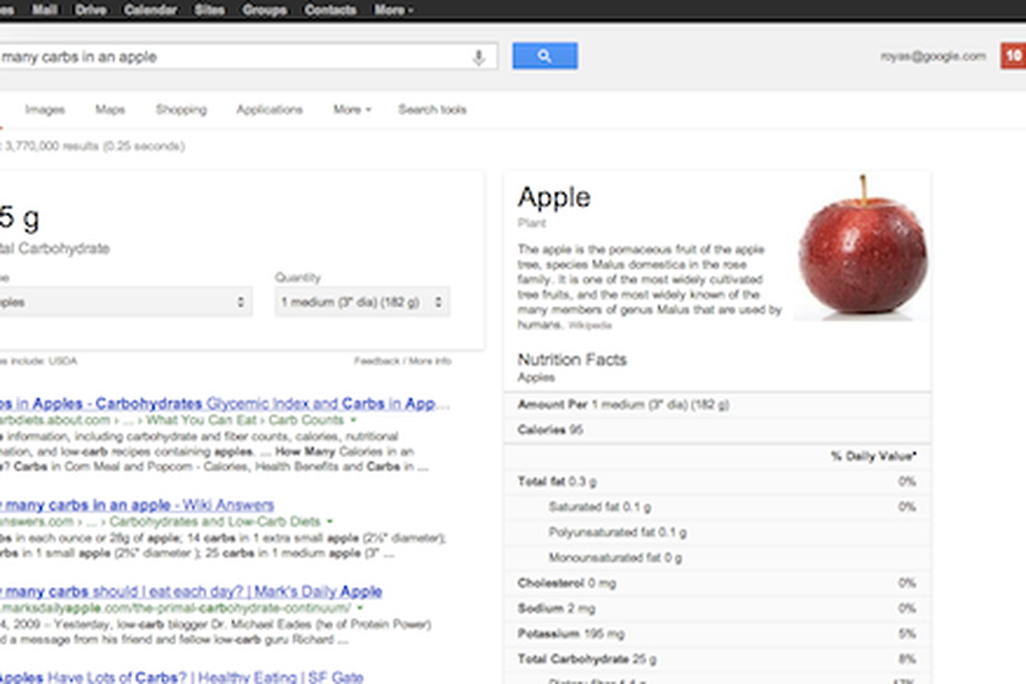Click the Sodium 2 mg row
1026x684 pixels.
pos(717,609)
